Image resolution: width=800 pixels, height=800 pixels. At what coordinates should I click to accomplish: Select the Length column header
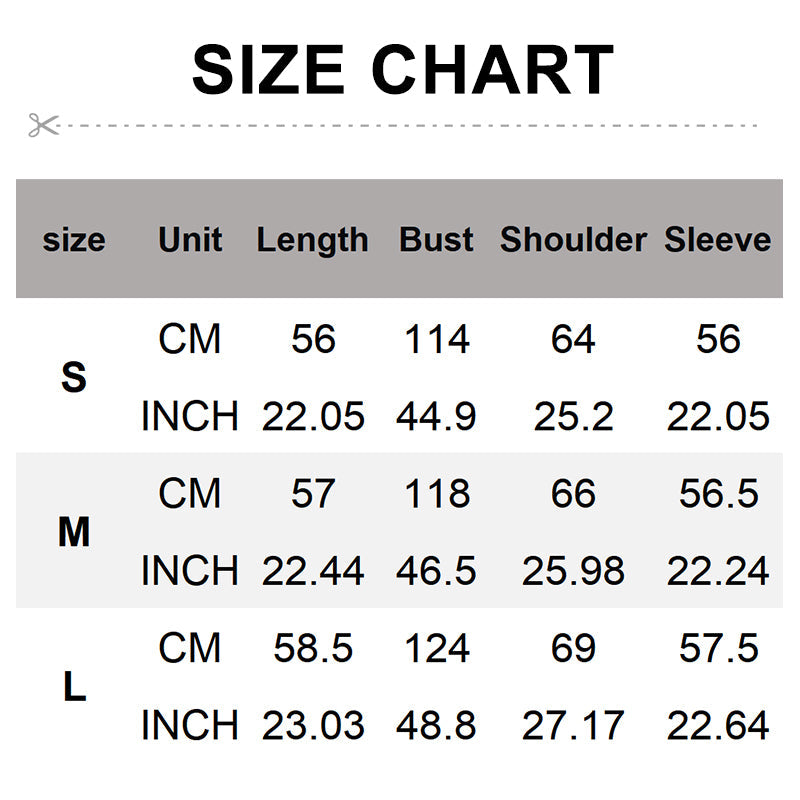point(312,240)
